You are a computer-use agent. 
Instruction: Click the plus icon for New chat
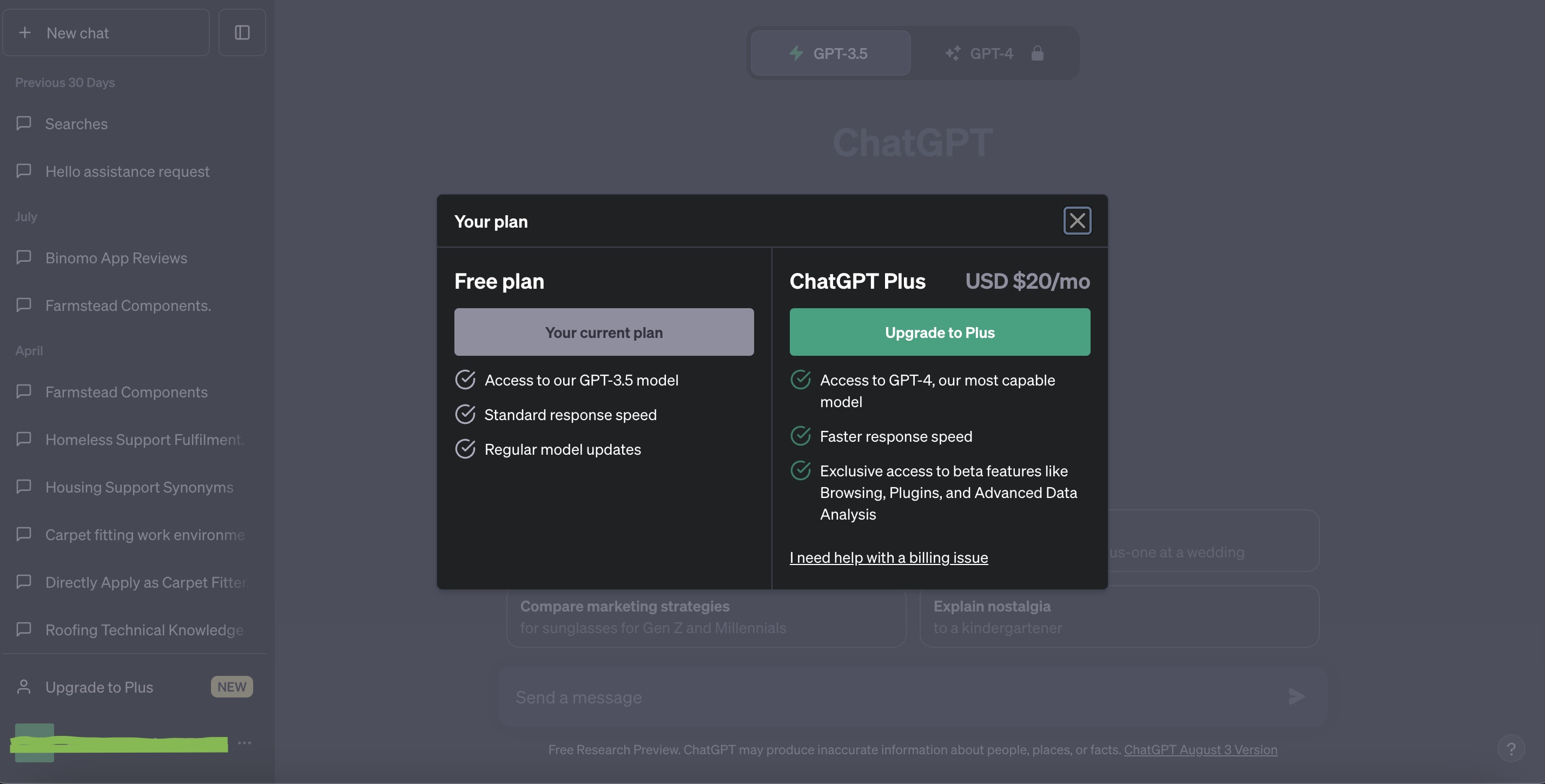click(24, 32)
